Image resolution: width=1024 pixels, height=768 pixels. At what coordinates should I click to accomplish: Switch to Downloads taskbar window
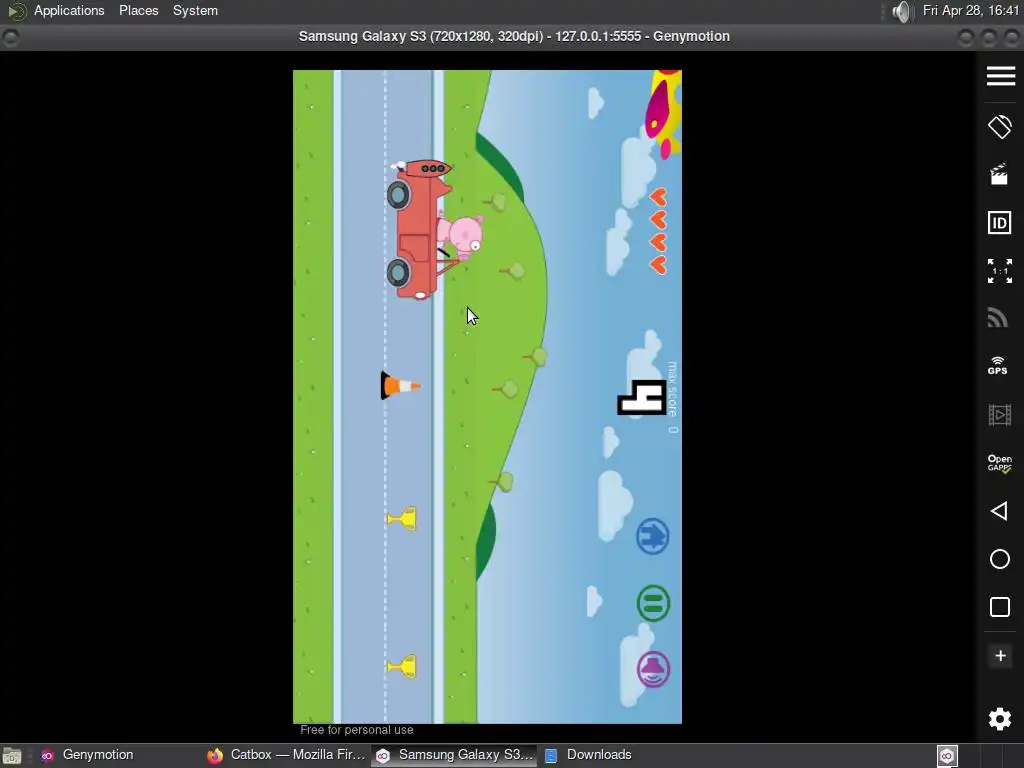click(x=588, y=755)
